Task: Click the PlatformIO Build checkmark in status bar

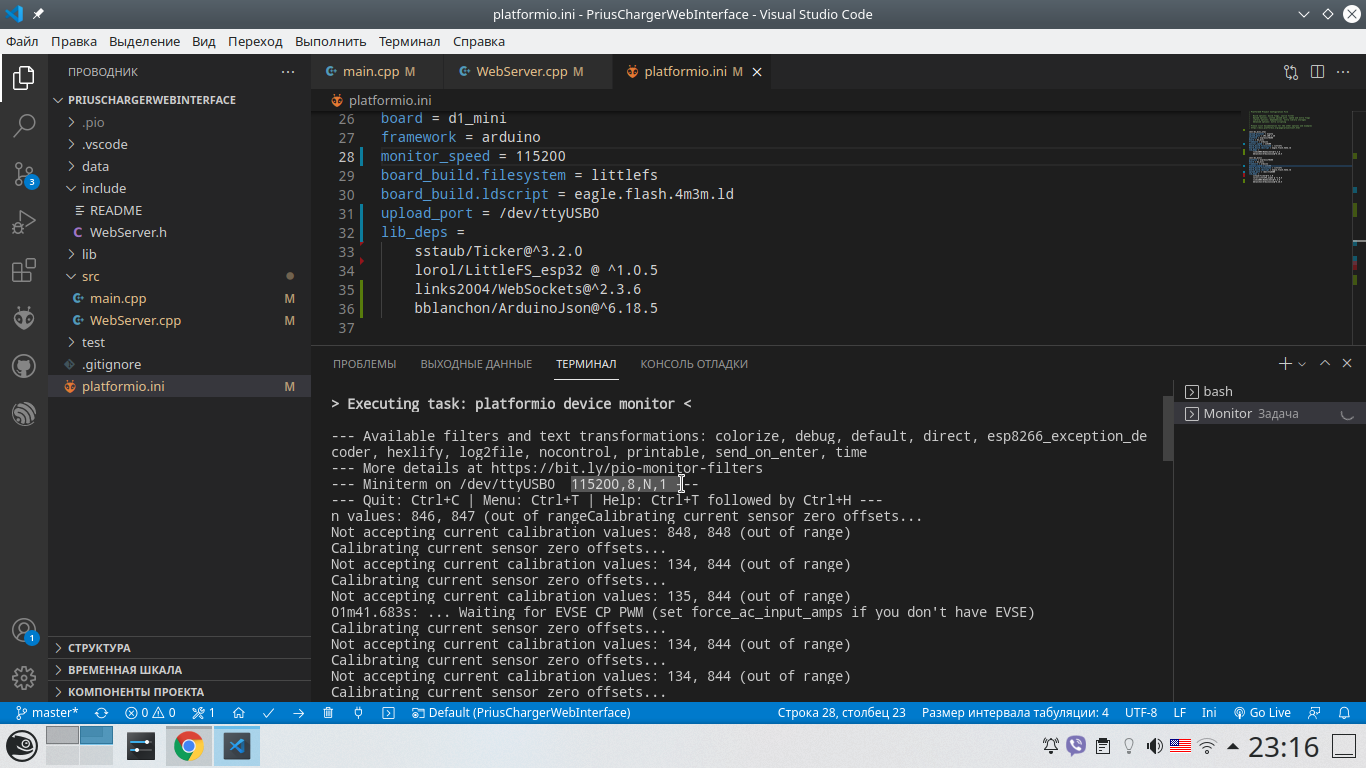Action: (268, 713)
